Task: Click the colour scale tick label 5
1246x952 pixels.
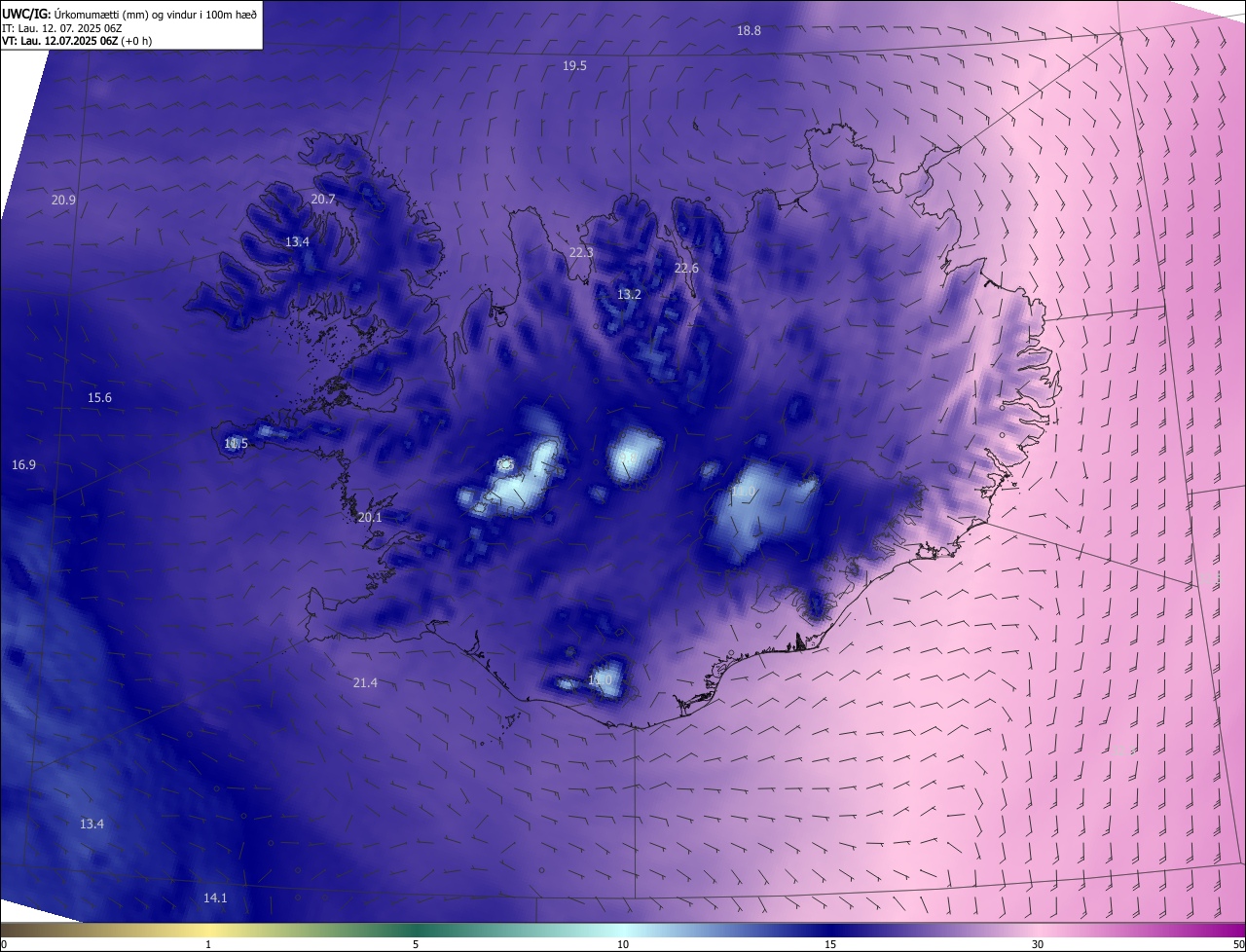Action: point(416,944)
